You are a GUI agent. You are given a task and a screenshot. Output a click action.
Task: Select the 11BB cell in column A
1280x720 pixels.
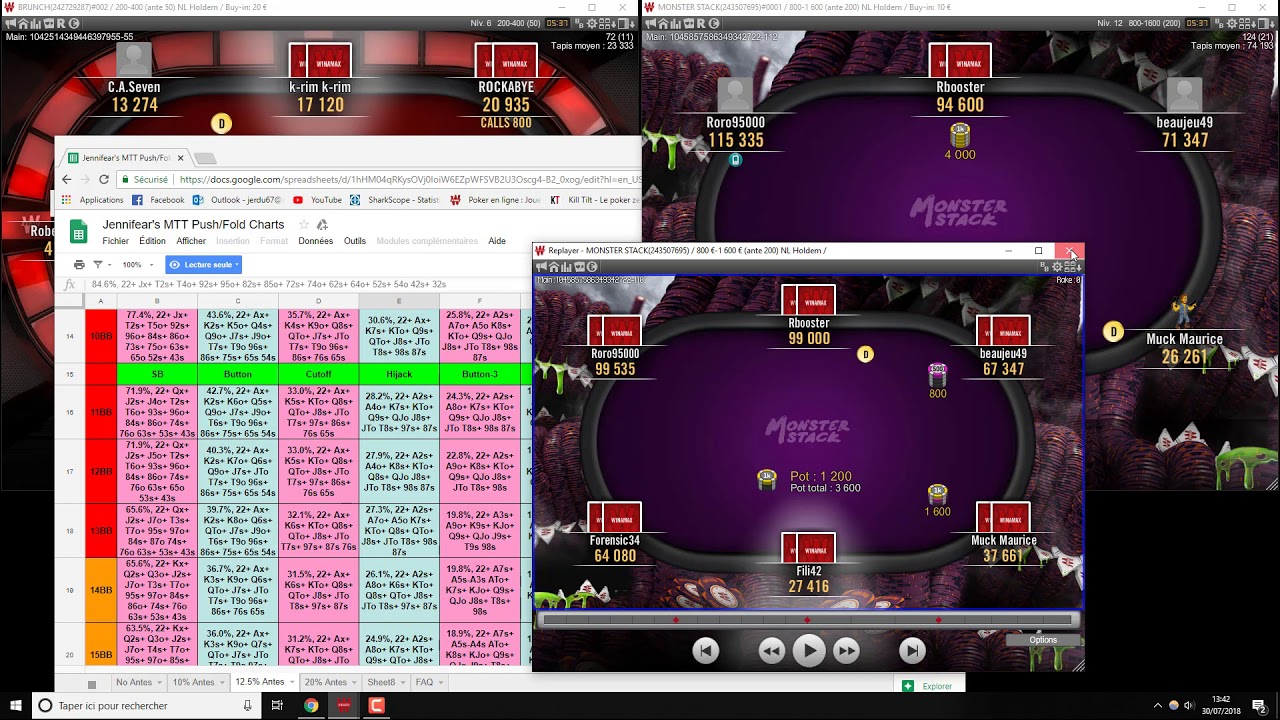pyautogui.click(x=101, y=412)
